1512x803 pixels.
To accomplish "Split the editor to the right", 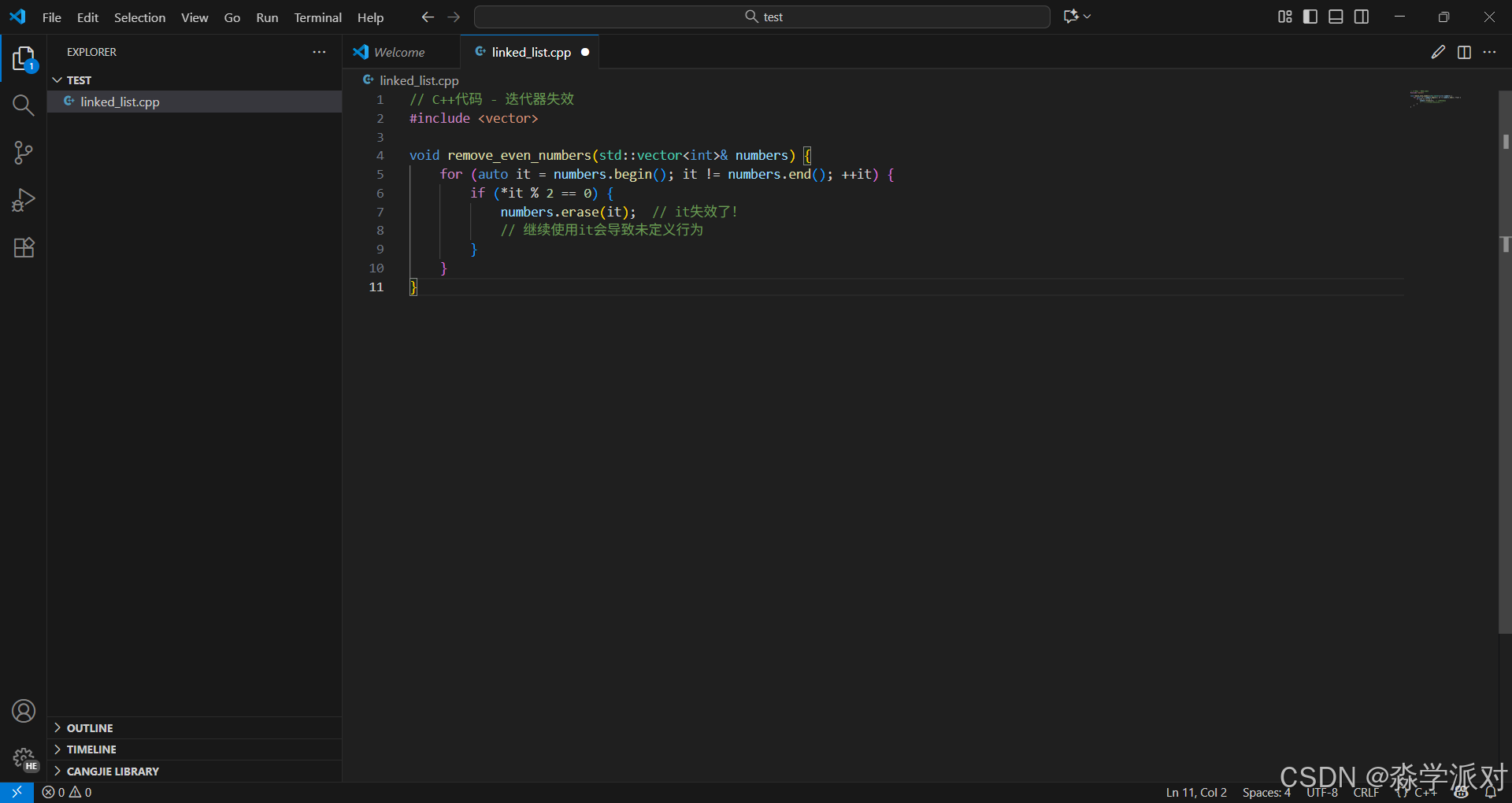I will 1464,52.
